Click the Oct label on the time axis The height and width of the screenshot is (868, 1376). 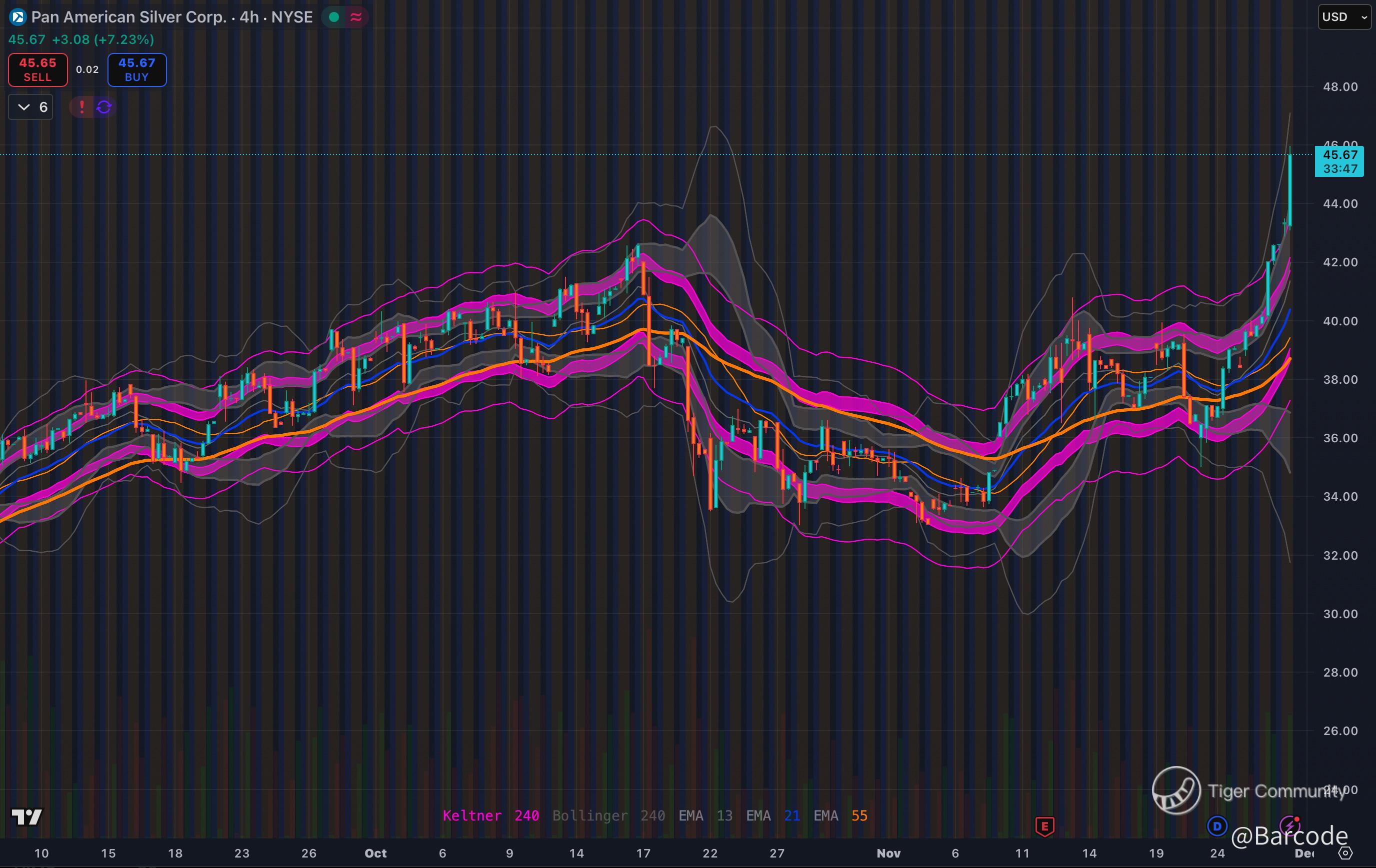375,853
